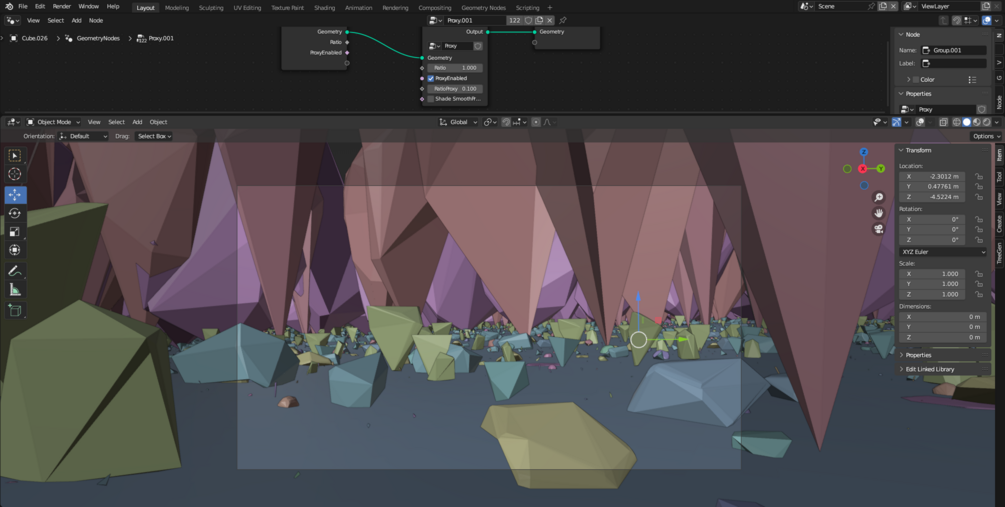Open XYZ Euler rotation mode dropdown
The image size is (1005, 507).
pos(943,252)
